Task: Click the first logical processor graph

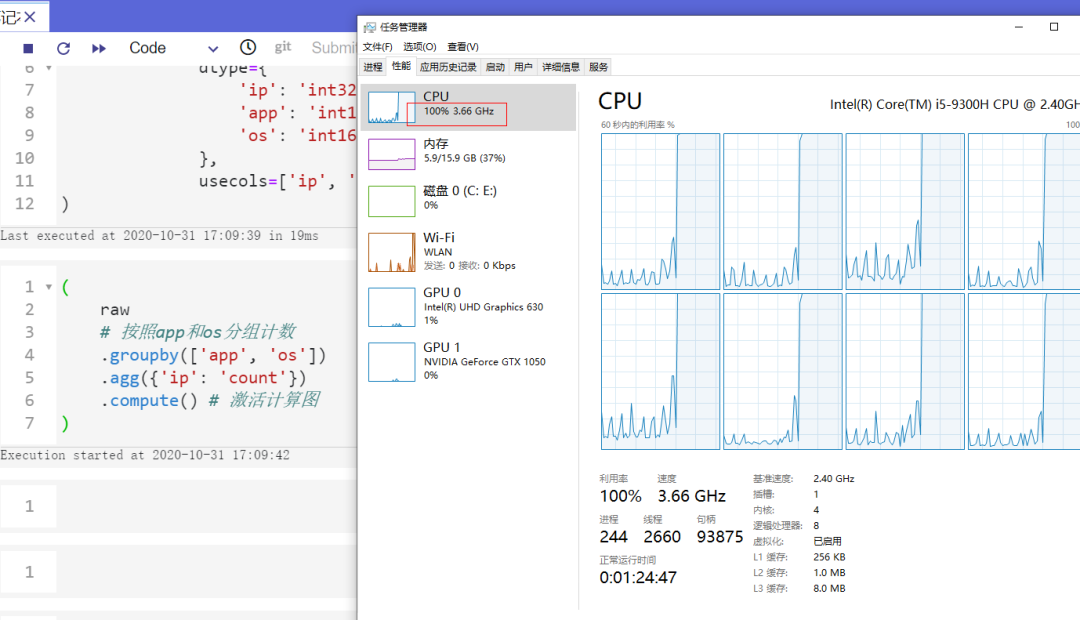Action: tap(660, 211)
